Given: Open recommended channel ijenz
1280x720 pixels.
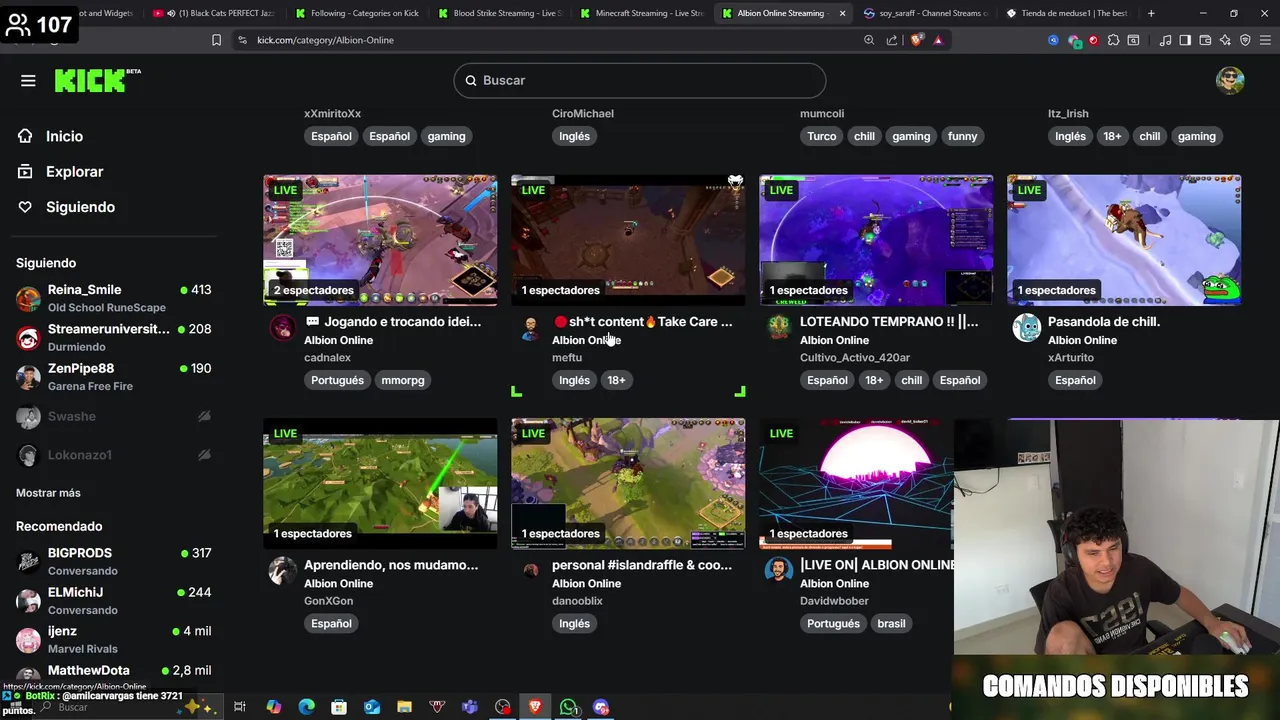Looking at the screenshot, I should (113, 639).
